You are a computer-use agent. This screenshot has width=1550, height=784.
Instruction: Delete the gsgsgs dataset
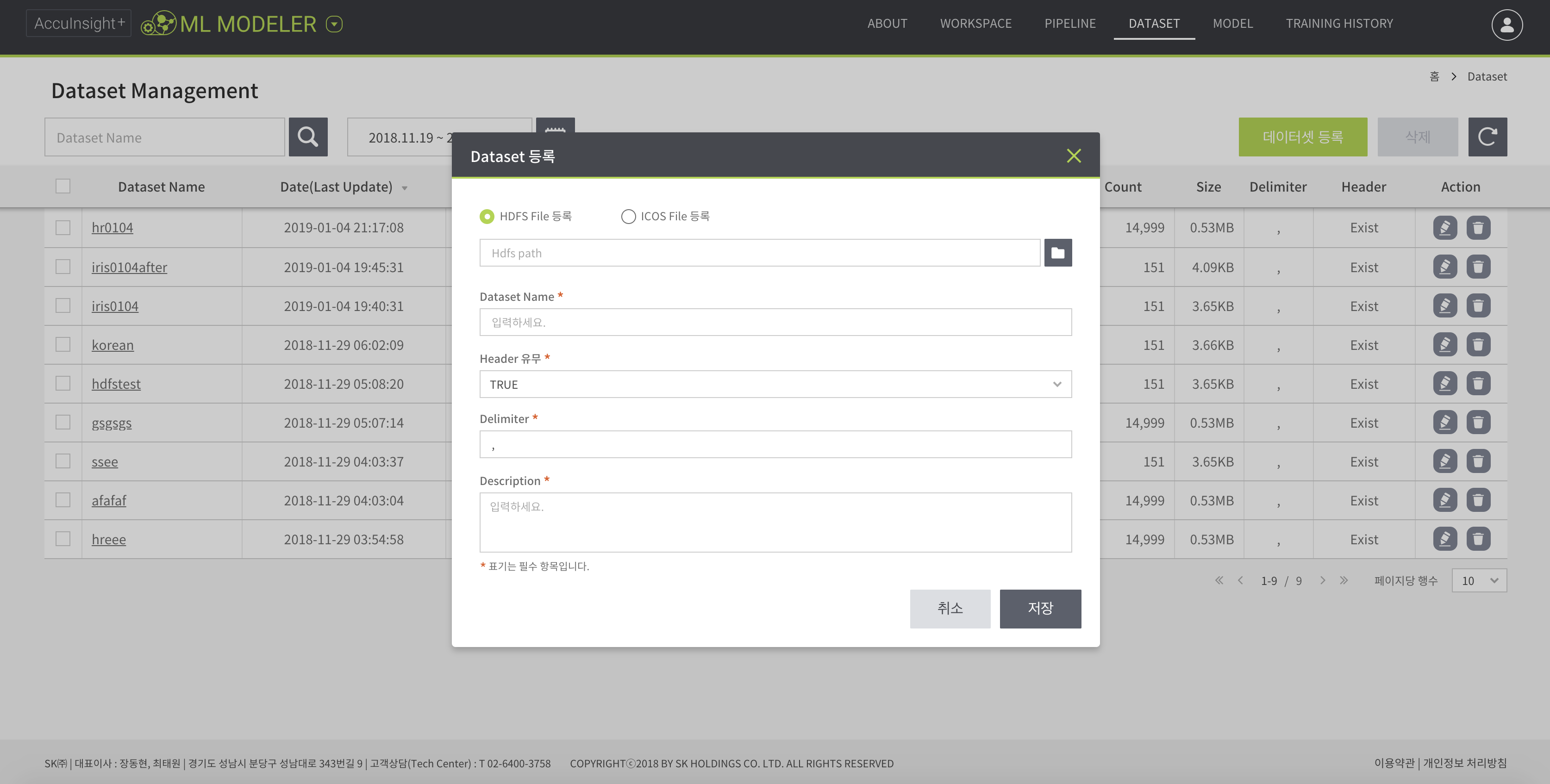1478,423
